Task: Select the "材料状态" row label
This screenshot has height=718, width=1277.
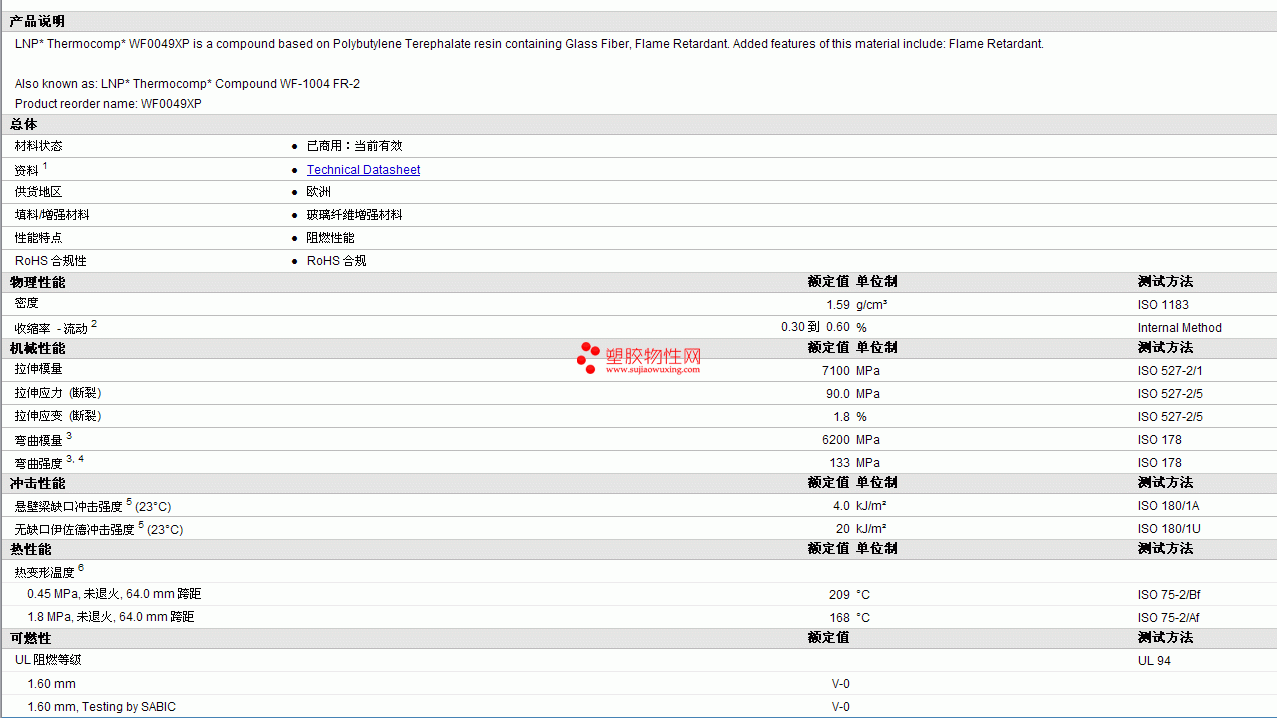Action: point(38,146)
